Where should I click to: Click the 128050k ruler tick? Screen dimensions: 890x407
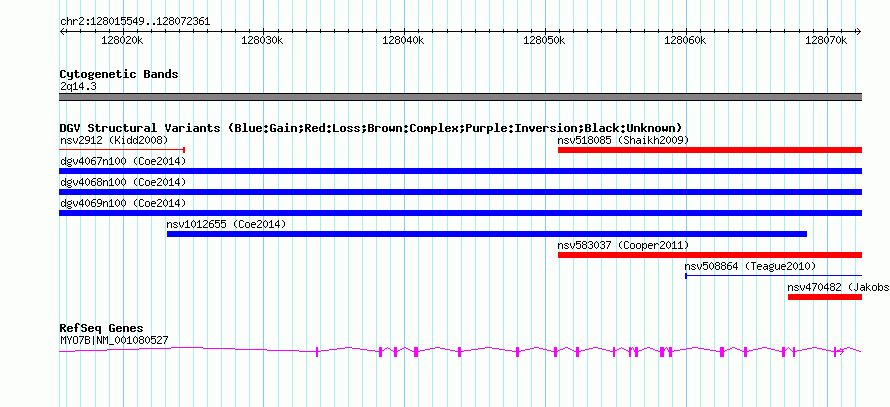coord(545,40)
